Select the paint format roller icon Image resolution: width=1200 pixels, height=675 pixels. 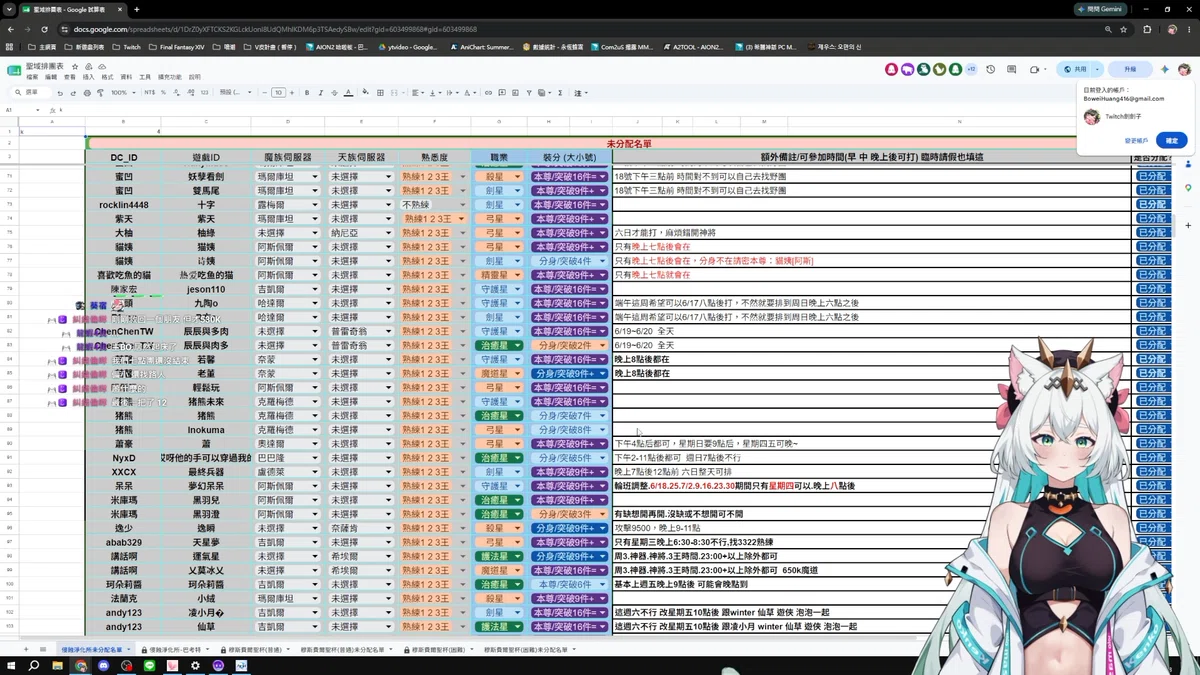point(99,93)
